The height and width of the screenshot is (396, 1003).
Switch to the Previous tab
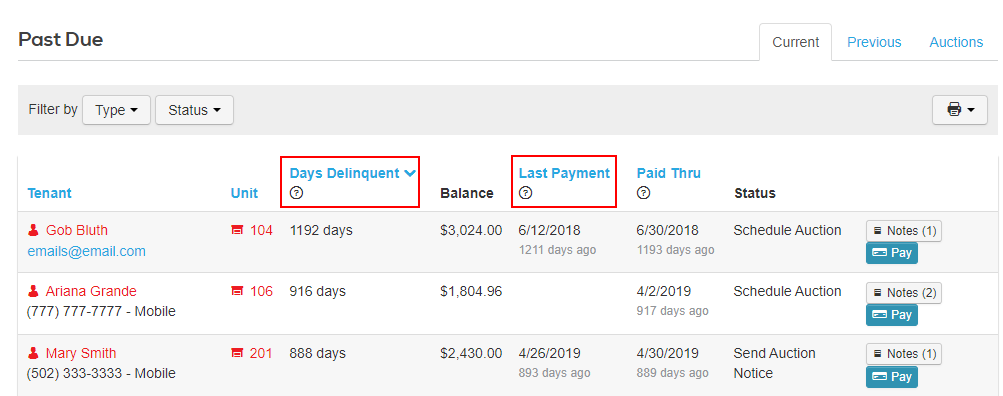(874, 42)
